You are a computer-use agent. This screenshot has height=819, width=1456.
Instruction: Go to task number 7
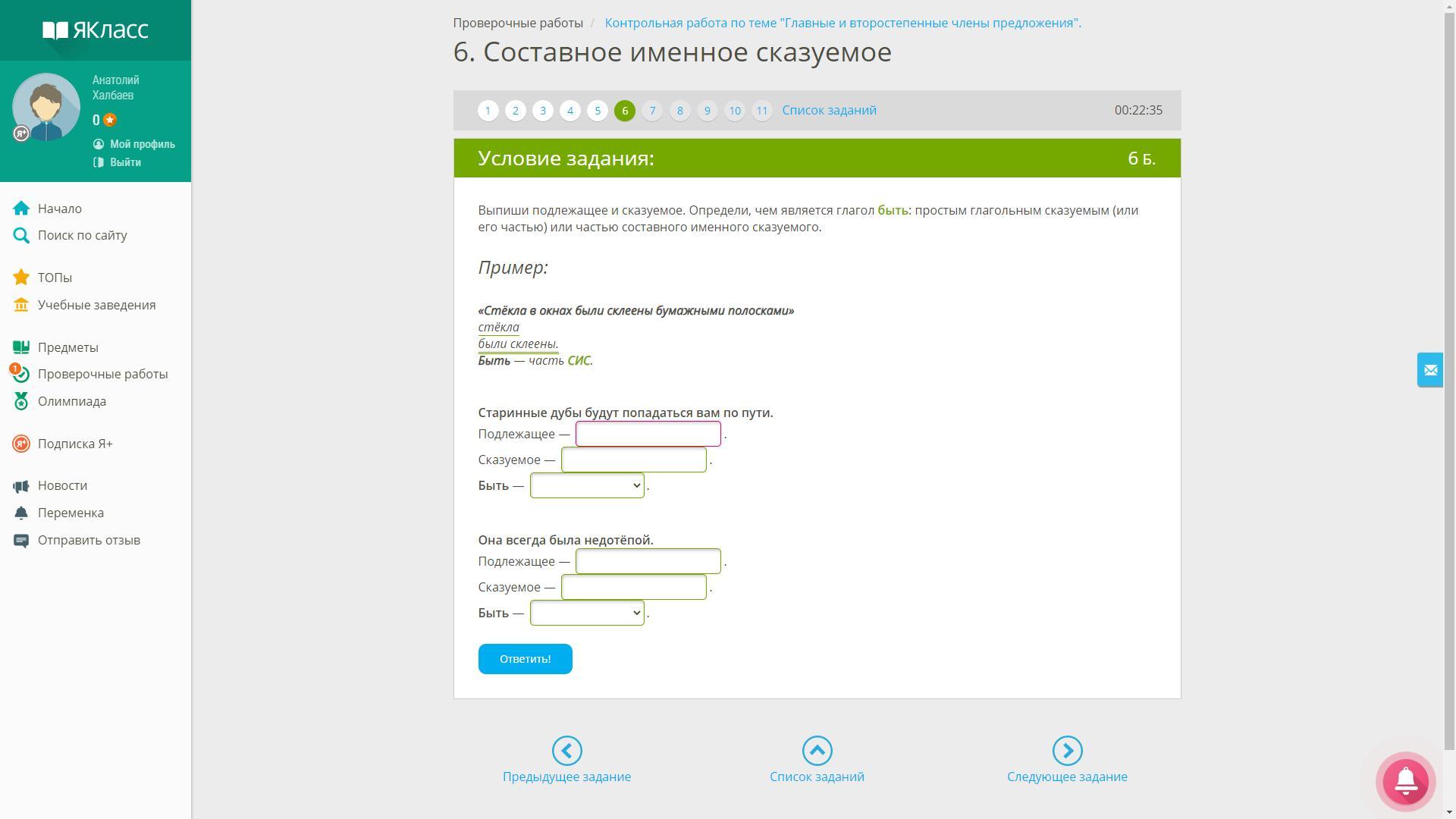[x=652, y=111]
